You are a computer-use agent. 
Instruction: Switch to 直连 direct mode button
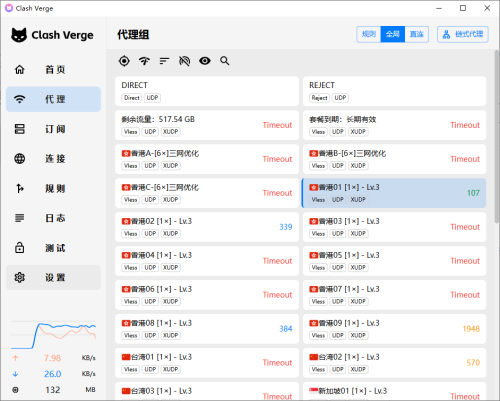(417, 34)
